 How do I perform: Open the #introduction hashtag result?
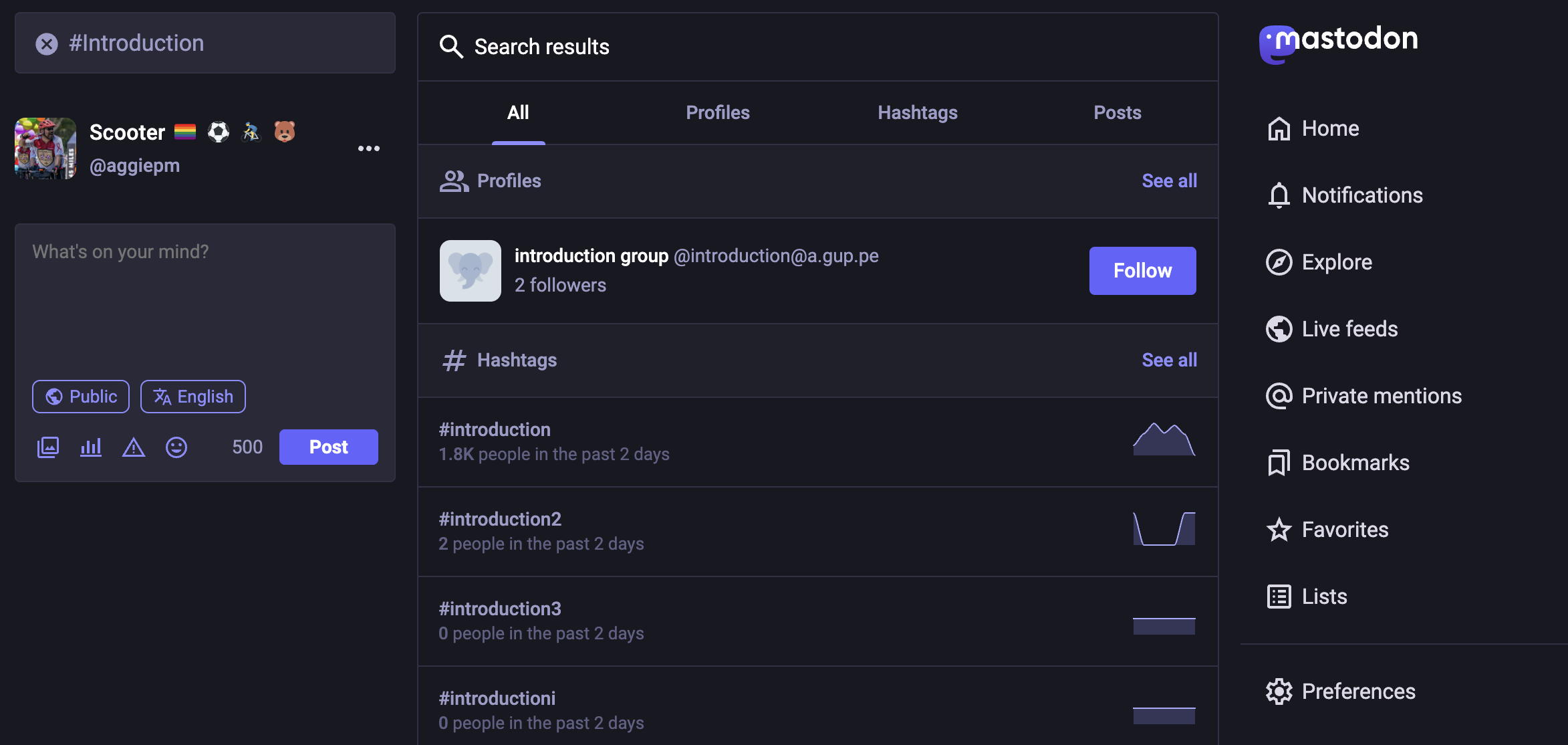point(495,429)
